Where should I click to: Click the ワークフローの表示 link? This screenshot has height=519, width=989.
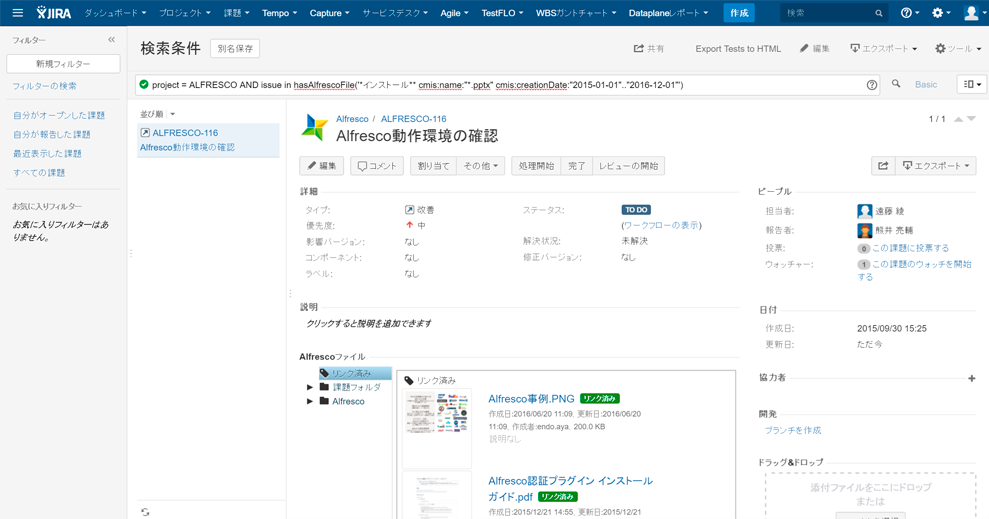[661, 225]
